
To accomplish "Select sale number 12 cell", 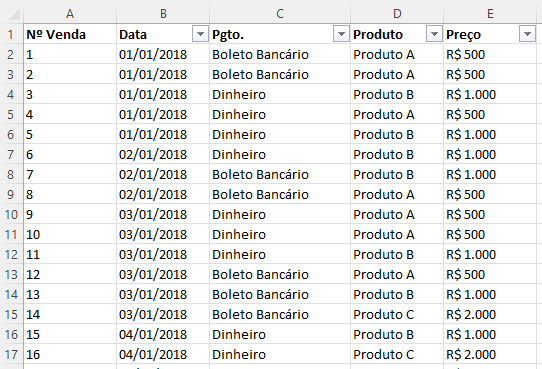I will [x=70, y=275].
